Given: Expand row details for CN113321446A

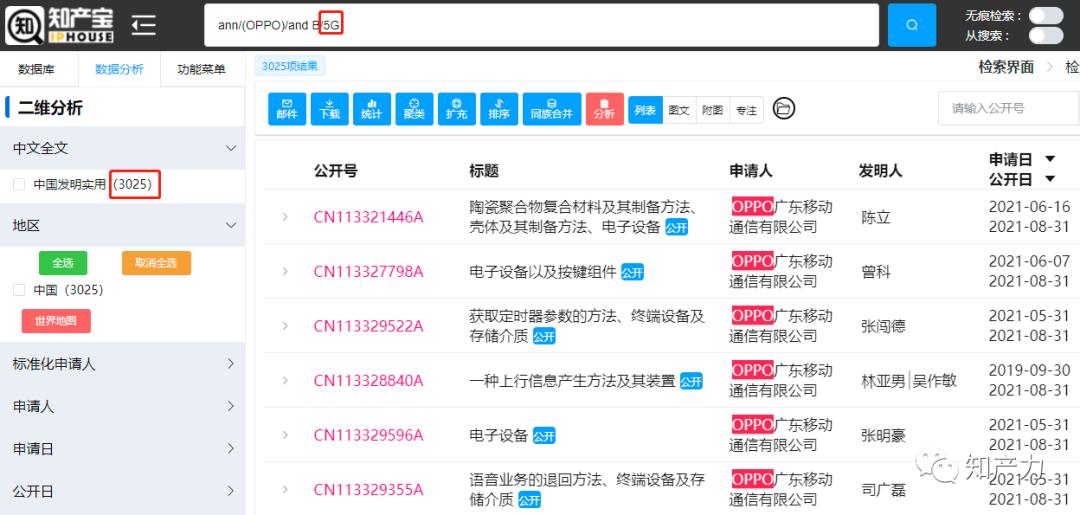Looking at the screenshot, I should coord(284,217).
